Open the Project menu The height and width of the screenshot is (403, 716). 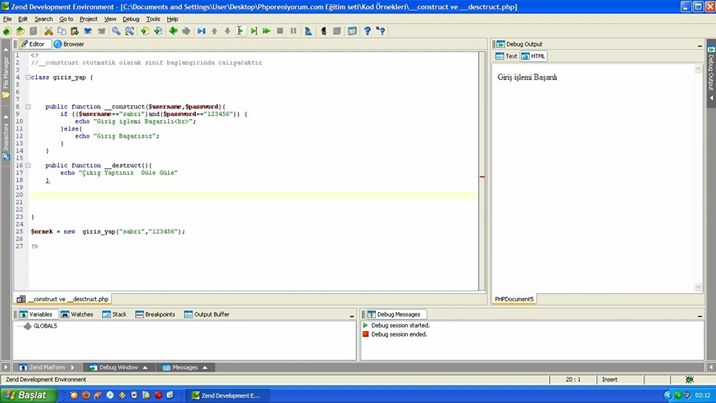tap(88, 19)
